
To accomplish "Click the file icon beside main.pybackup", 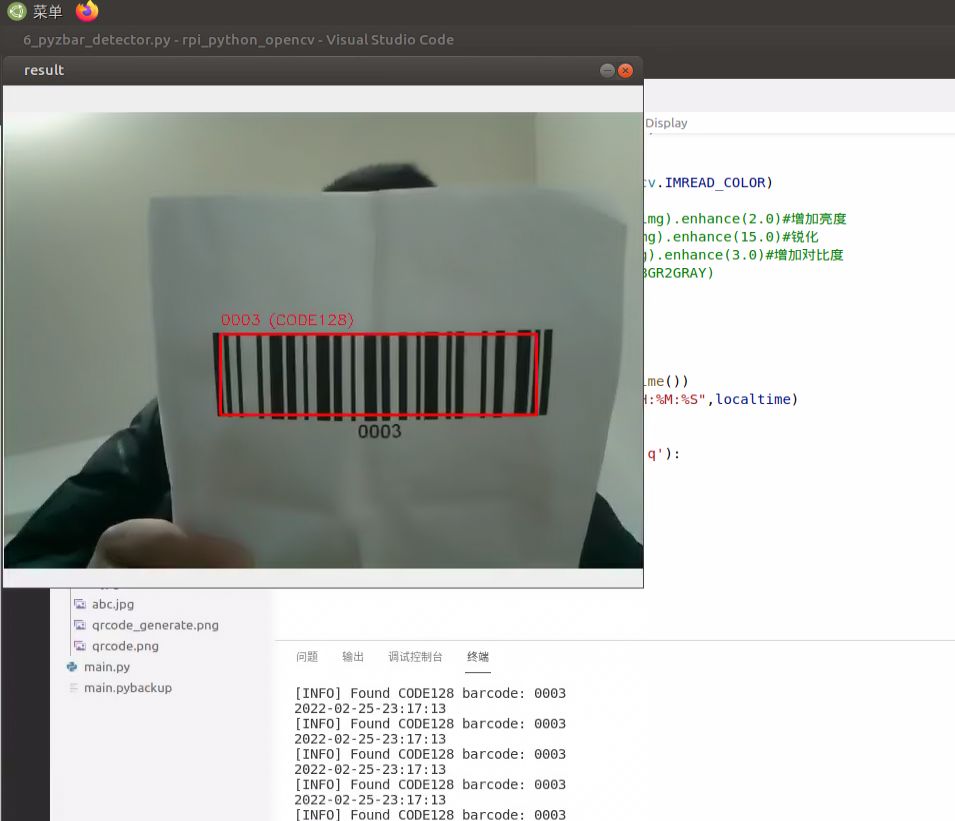I will tap(73, 688).
